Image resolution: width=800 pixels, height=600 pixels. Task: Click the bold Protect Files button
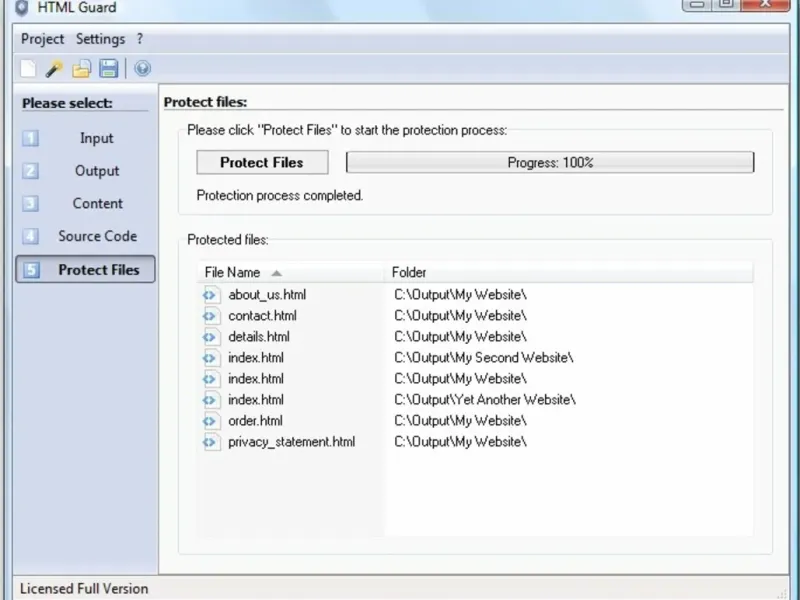click(262, 162)
